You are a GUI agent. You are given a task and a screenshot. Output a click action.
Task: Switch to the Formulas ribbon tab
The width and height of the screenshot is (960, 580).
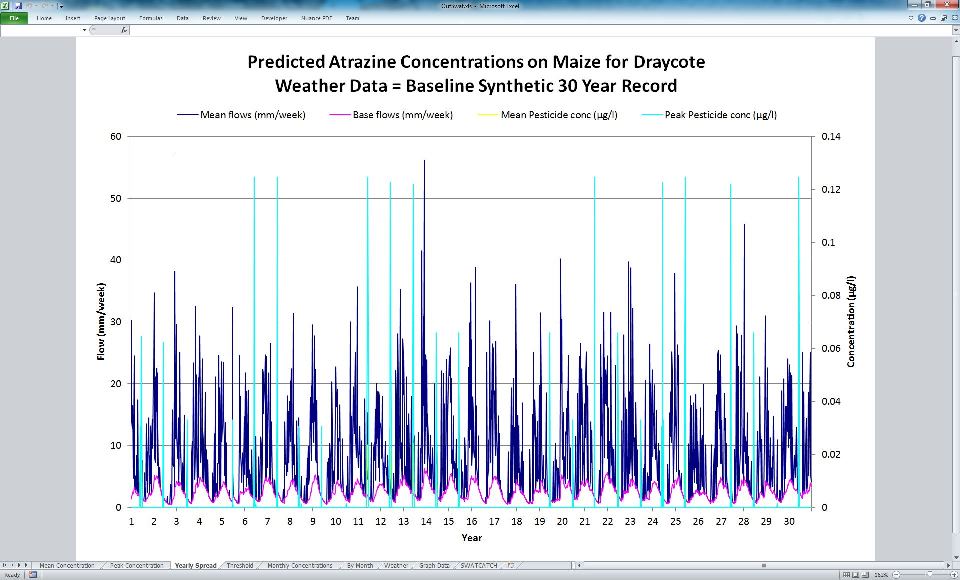tap(151, 17)
